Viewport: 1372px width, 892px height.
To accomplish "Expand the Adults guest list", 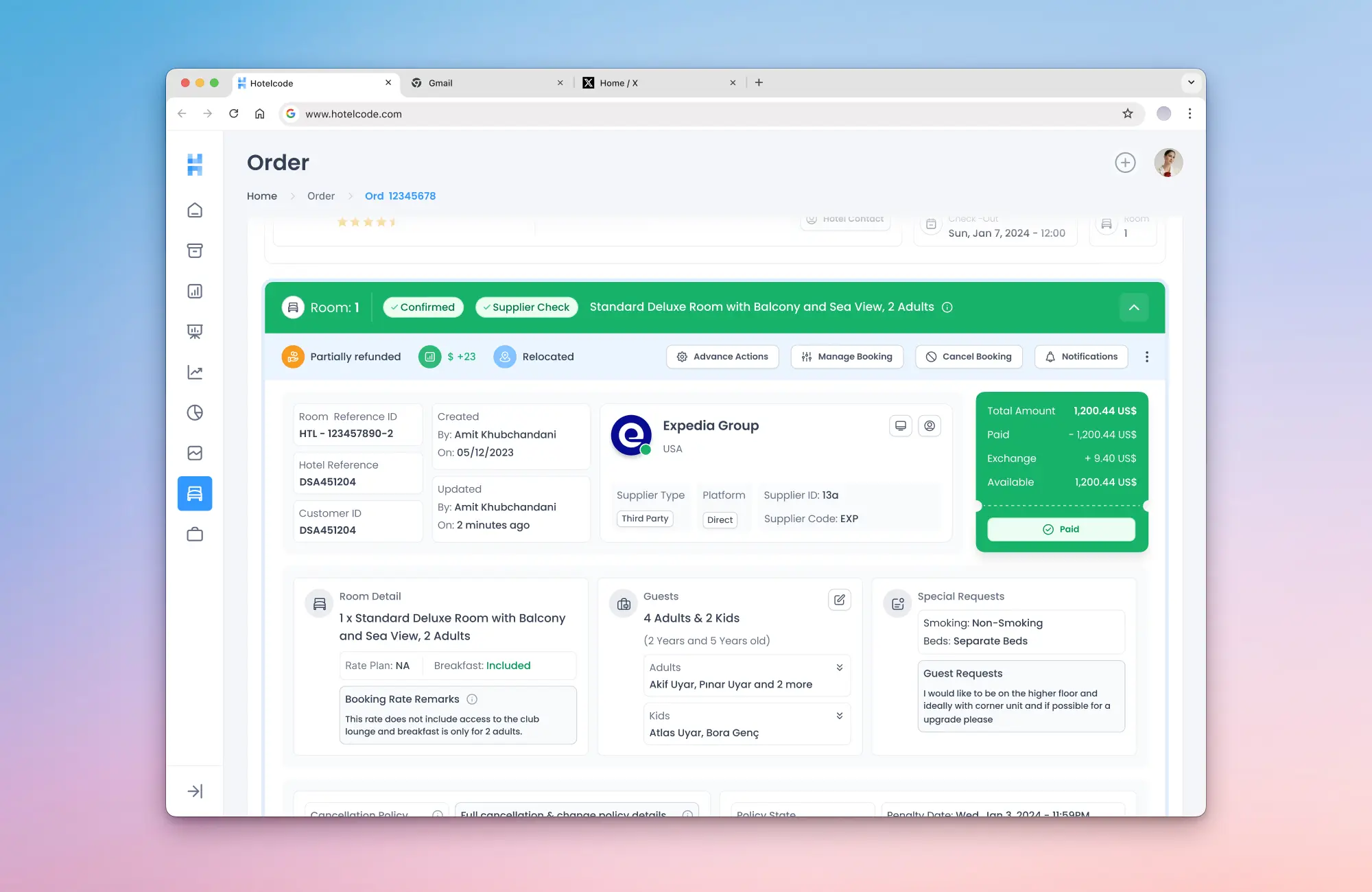I will tap(839, 668).
